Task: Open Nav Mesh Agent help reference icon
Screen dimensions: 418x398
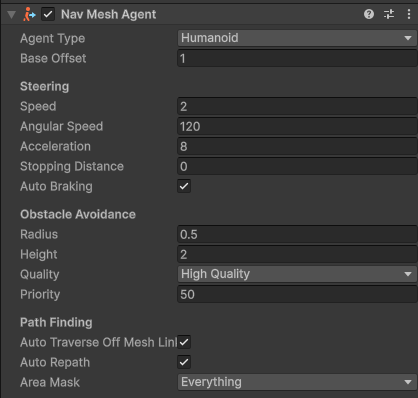Action: [x=369, y=14]
